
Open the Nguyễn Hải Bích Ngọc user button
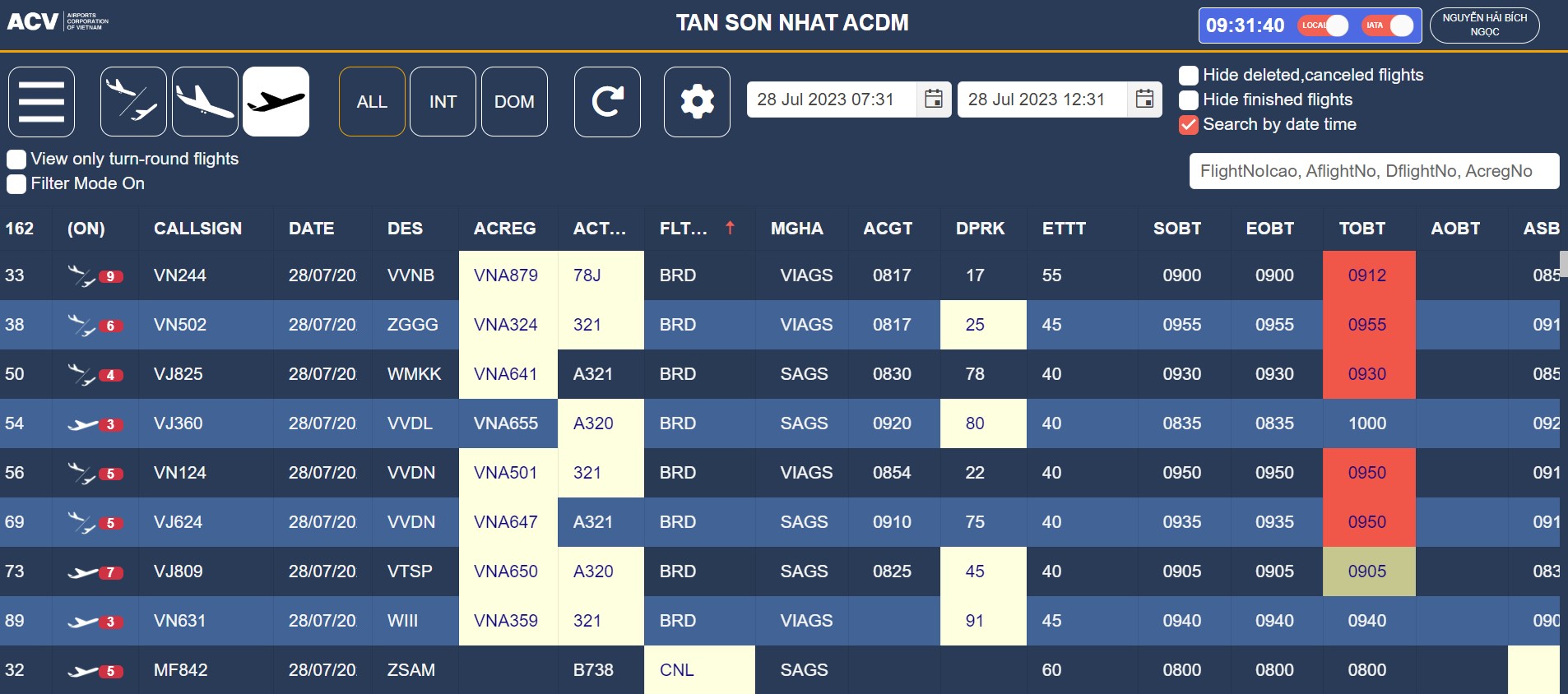[1484, 25]
